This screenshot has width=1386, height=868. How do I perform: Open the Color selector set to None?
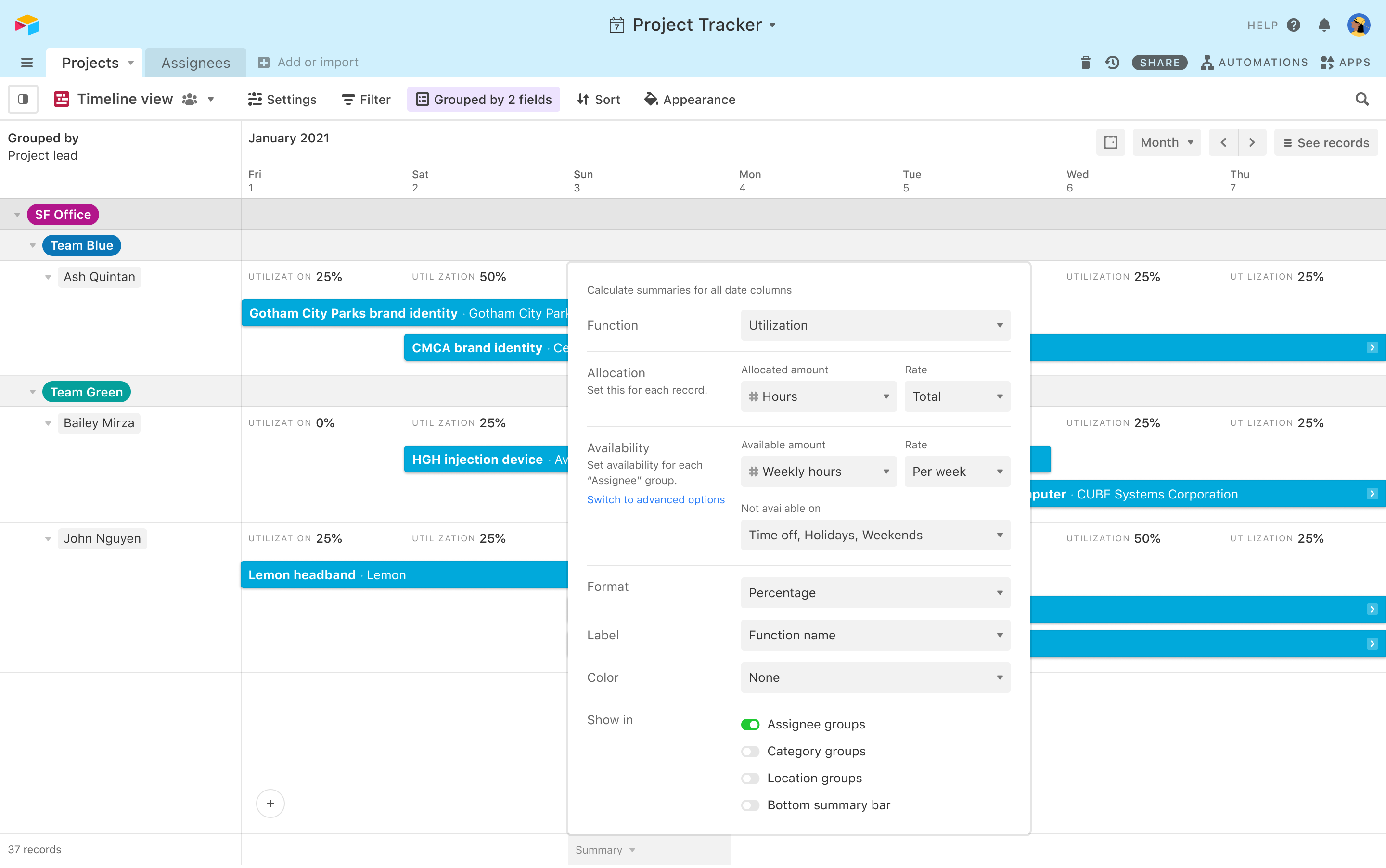pyautogui.click(x=874, y=677)
